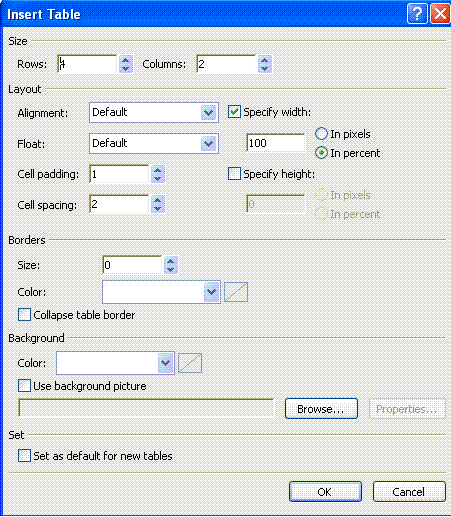Viewport: 451px width, 517px height.
Task: Expand the Borders Color dropdown
Action: [x=211, y=292]
